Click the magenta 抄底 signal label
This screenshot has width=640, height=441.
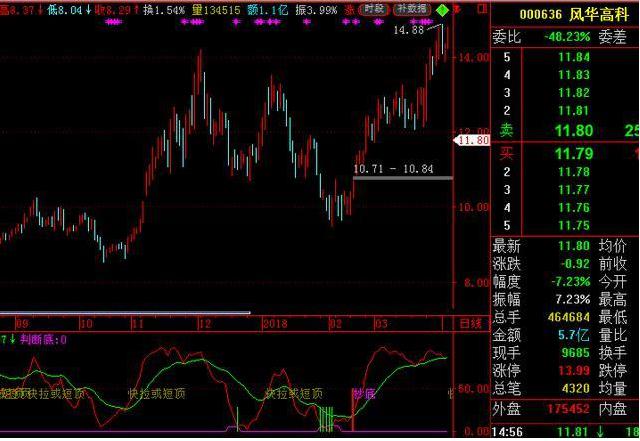pyautogui.click(x=364, y=394)
